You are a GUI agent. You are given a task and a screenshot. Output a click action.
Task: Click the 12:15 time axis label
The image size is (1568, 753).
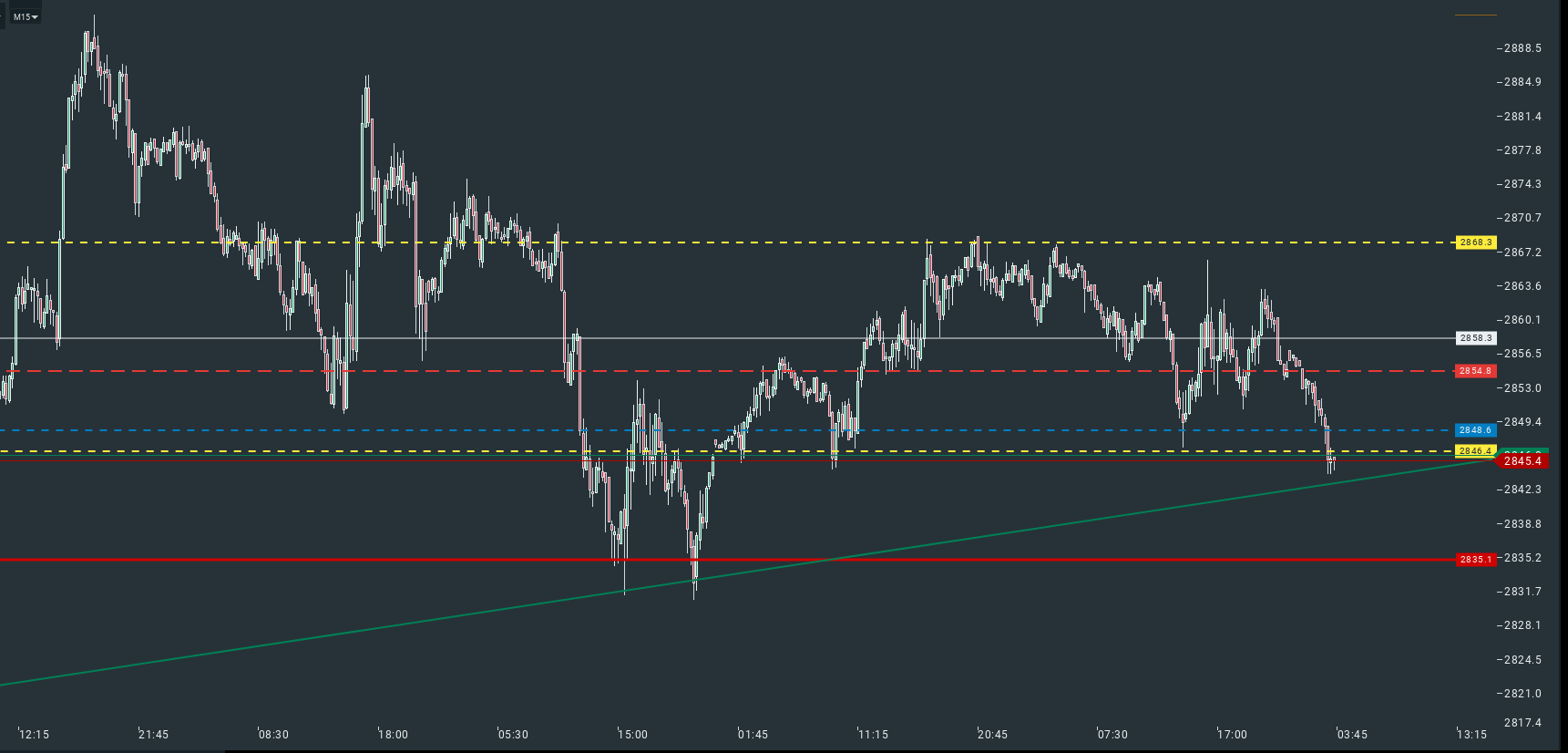point(35,735)
